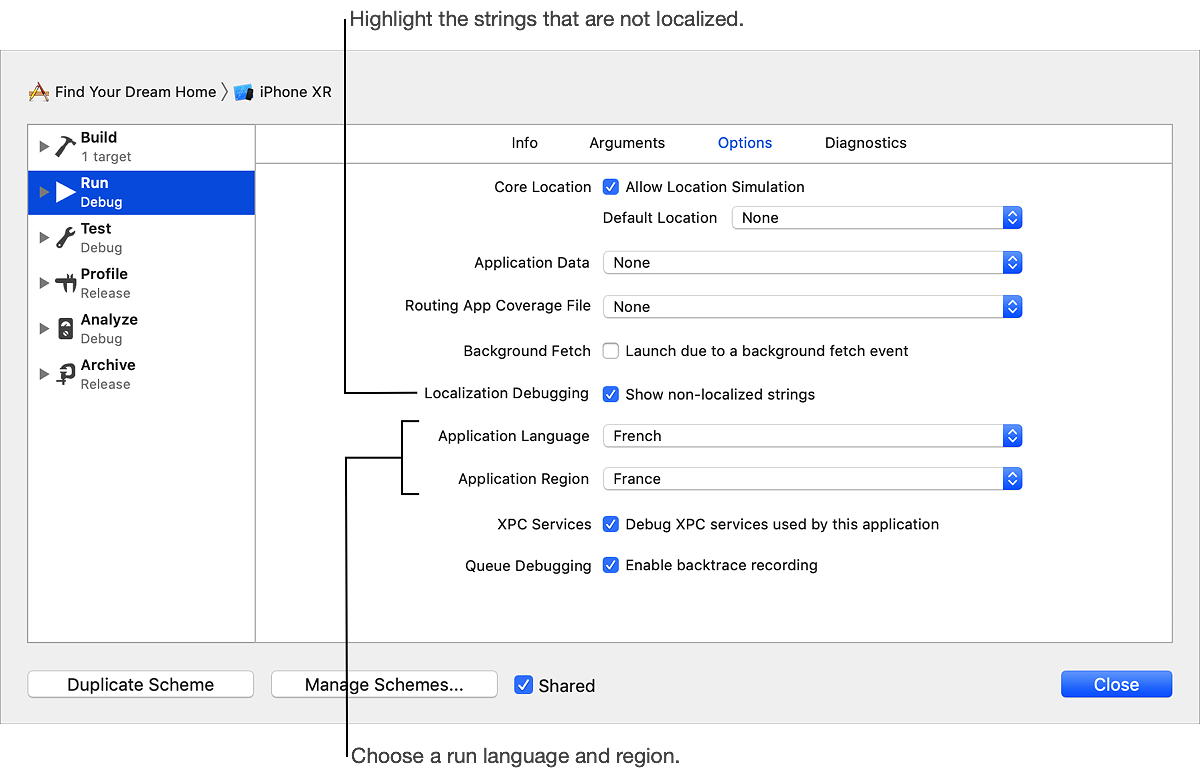Viewport: 1200px width, 774px height.
Task: Select the Analyze action row label
Action: pyautogui.click(x=109, y=320)
